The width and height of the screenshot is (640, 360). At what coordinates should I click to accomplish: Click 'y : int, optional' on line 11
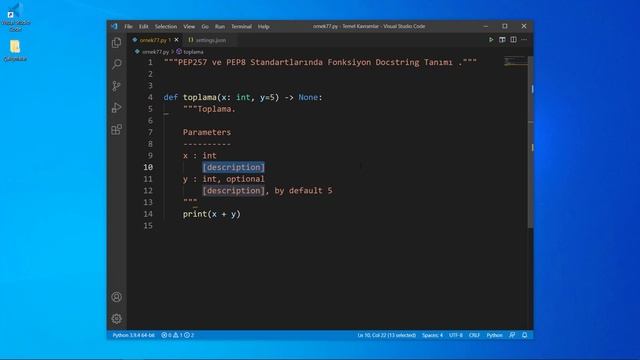coord(224,179)
